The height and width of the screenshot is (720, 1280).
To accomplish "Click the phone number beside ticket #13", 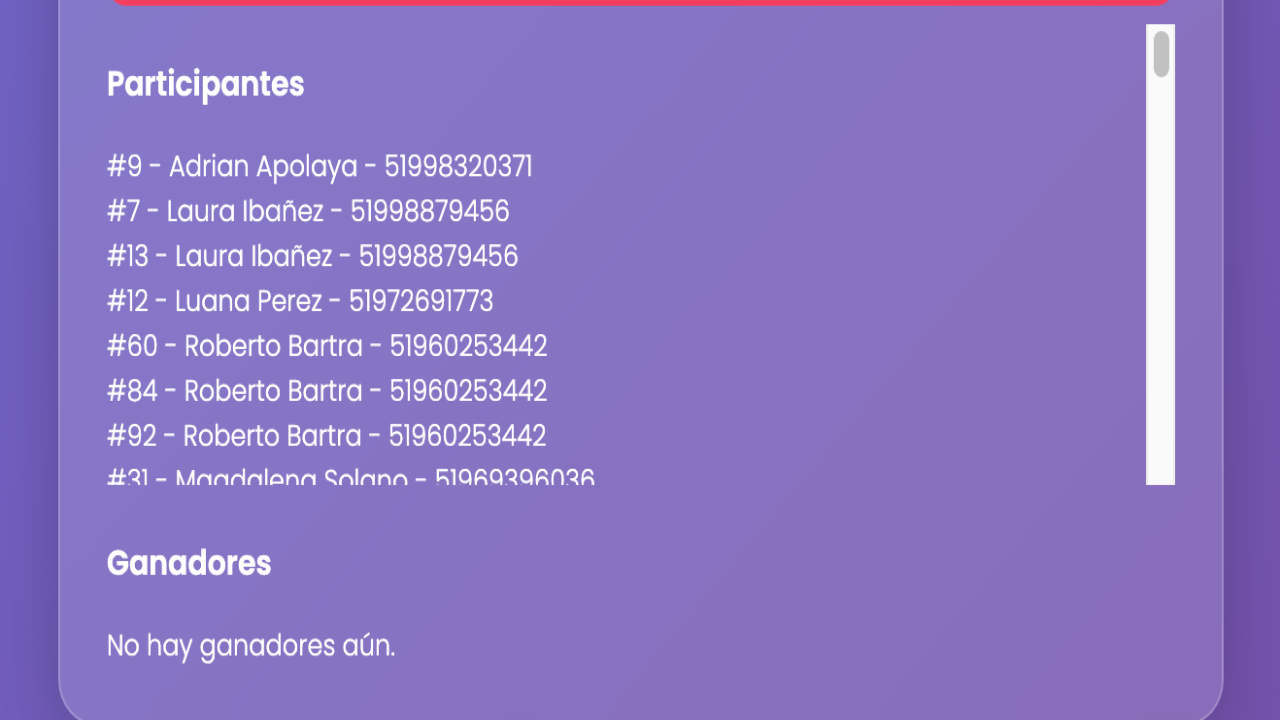I will [x=438, y=256].
